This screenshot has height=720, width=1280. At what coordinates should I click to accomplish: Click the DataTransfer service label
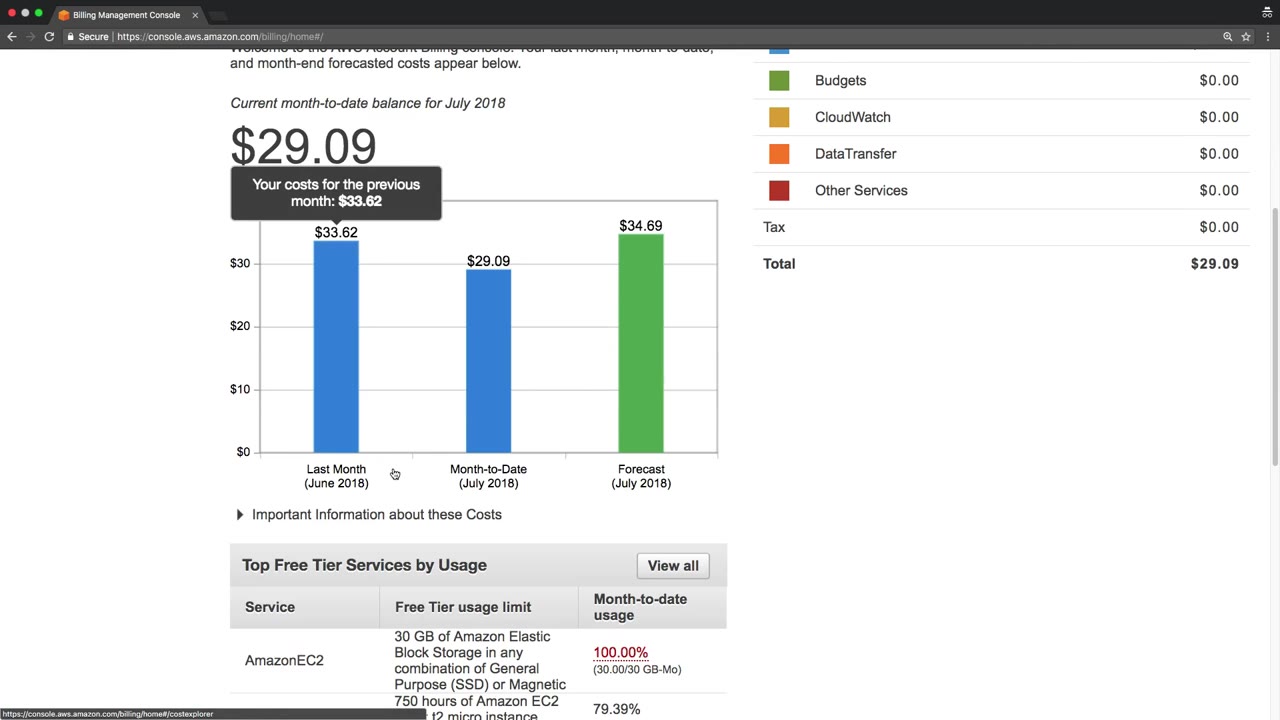(x=856, y=154)
